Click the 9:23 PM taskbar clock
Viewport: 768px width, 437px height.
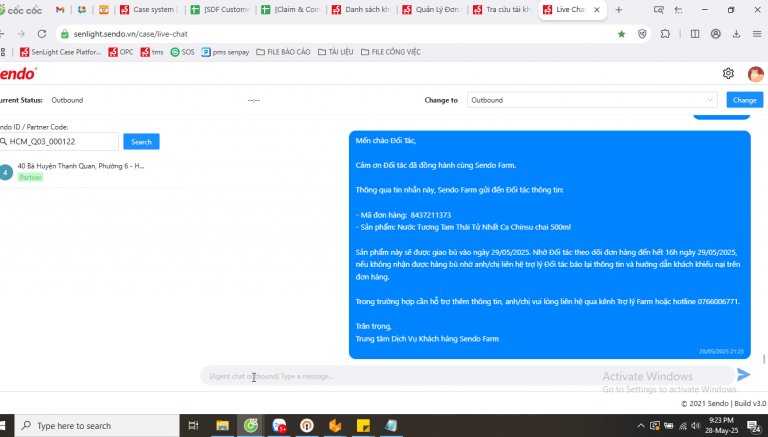721,425
